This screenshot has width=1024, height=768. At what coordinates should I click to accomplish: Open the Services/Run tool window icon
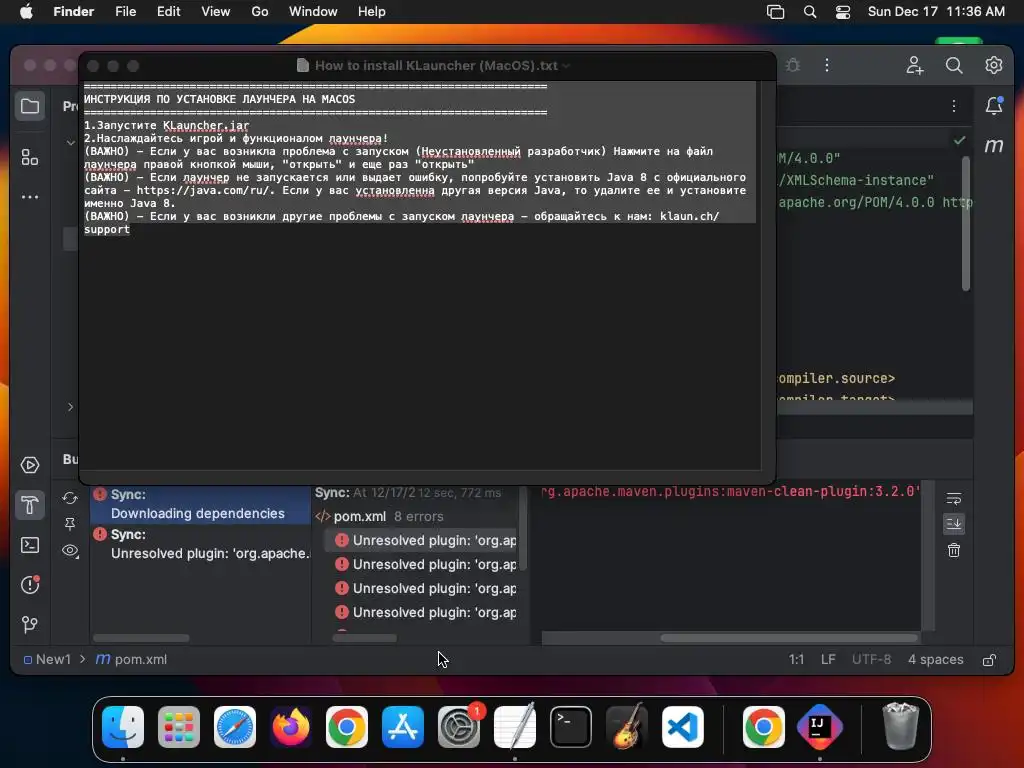click(x=30, y=465)
